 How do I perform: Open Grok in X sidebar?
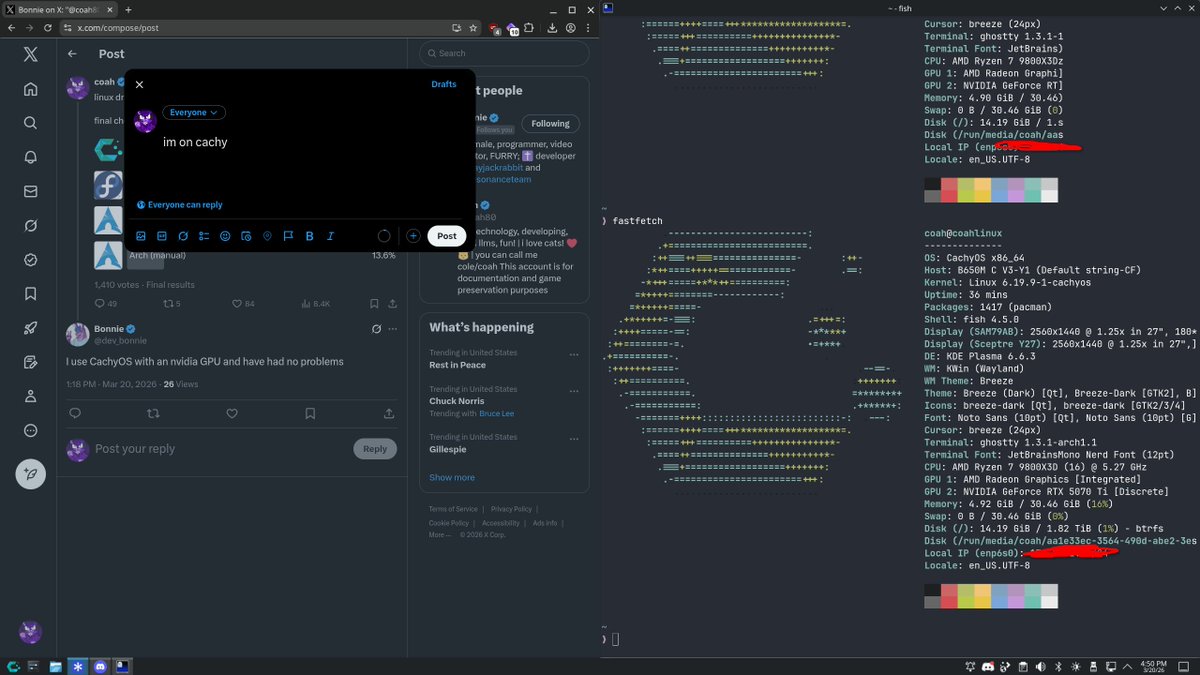point(31,225)
